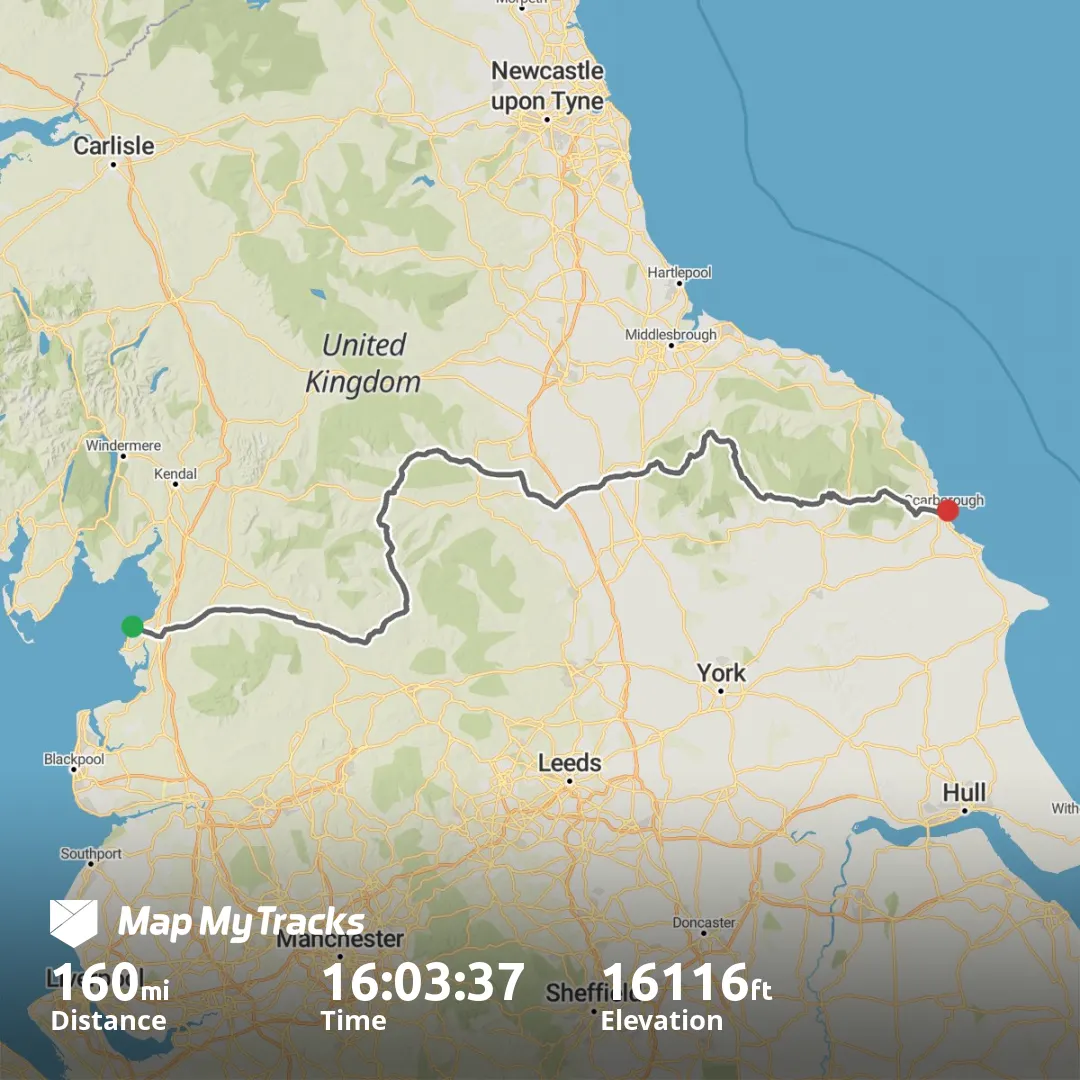Click the Map My Tracks envelope logo icon

74,923
